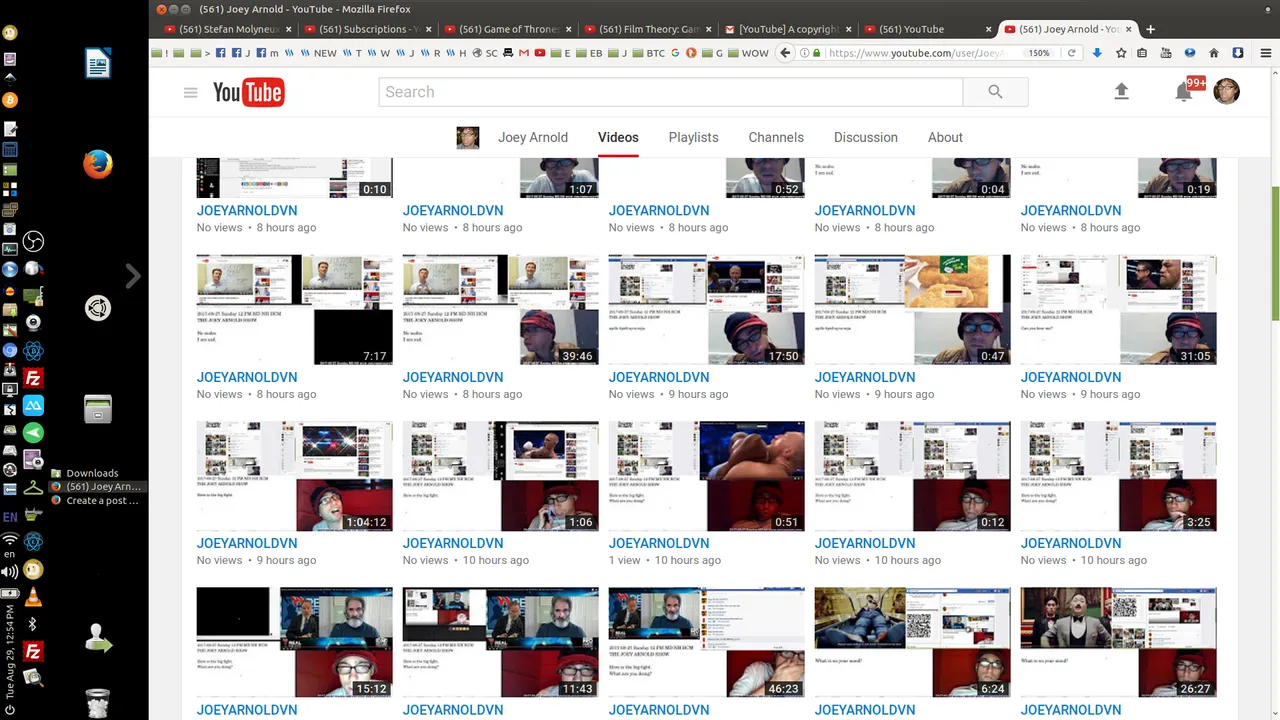Open the Channels channel tab
This screenshot has width=1280, height=720.
coord(776,138)
